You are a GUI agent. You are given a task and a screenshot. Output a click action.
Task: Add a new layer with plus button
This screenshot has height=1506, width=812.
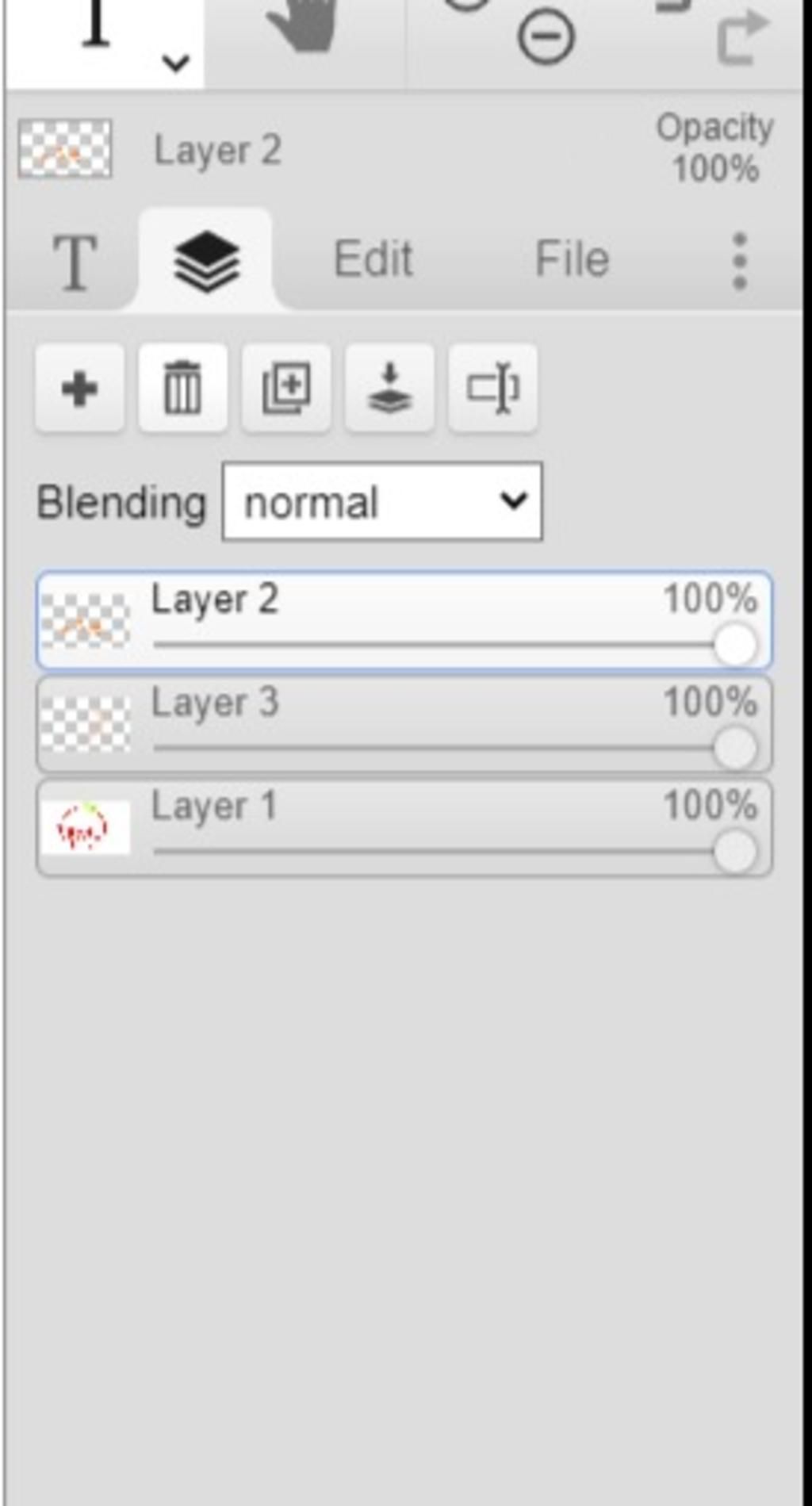pos(79,389)
